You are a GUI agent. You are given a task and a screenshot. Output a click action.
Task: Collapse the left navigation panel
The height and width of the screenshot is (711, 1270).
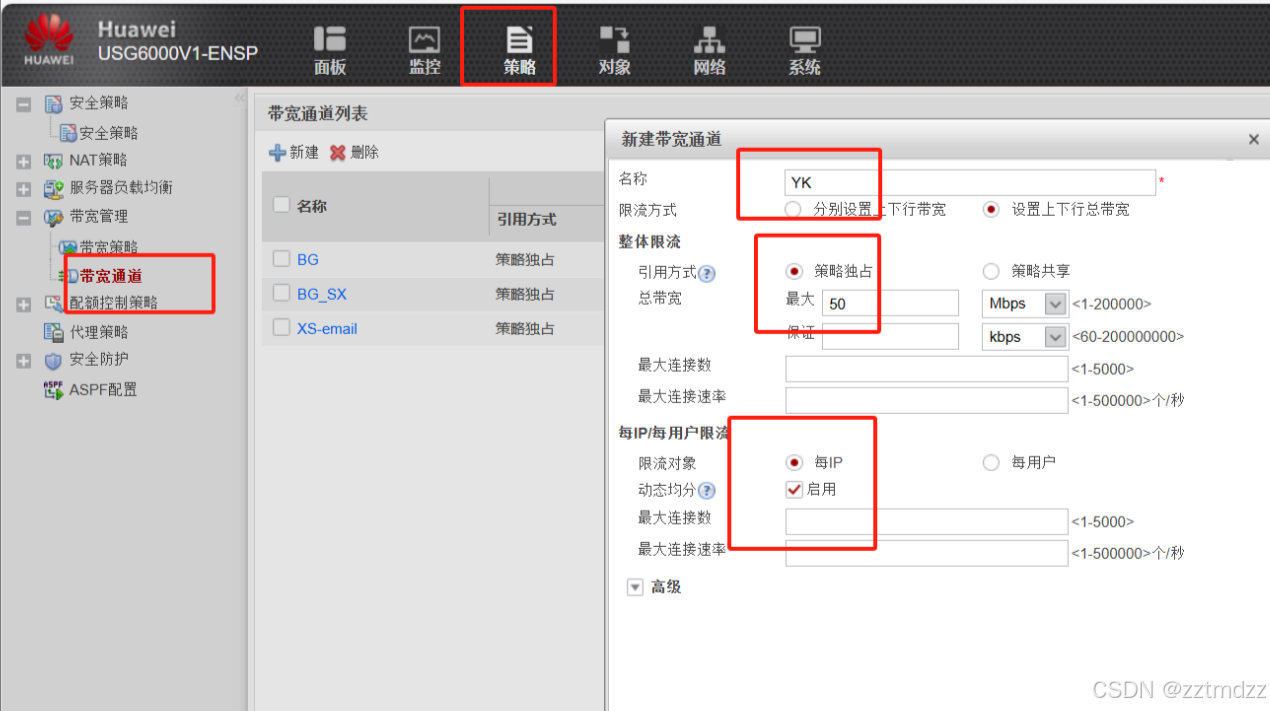239,98
